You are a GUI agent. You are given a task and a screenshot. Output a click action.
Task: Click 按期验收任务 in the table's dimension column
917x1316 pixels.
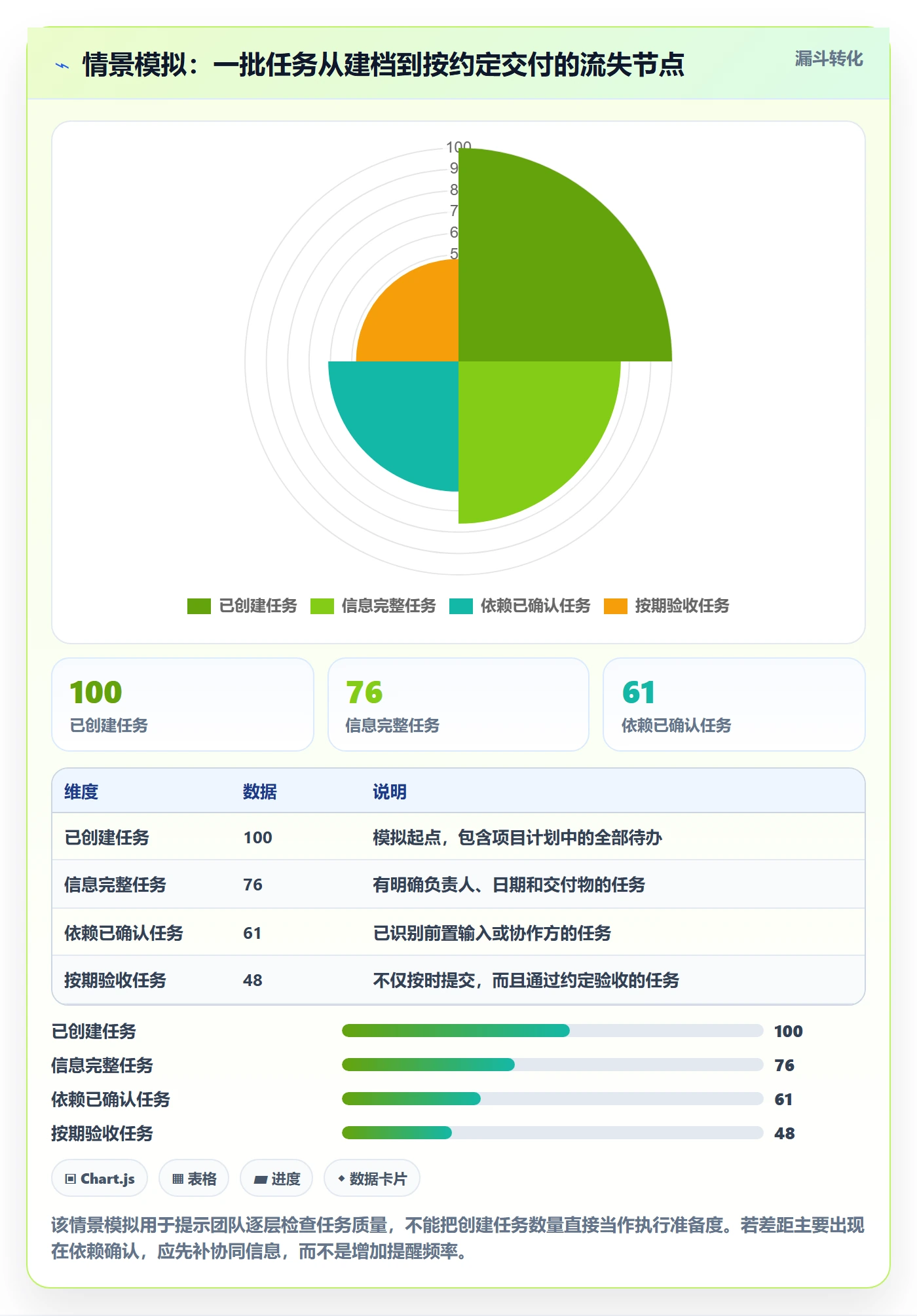point(115,980)
